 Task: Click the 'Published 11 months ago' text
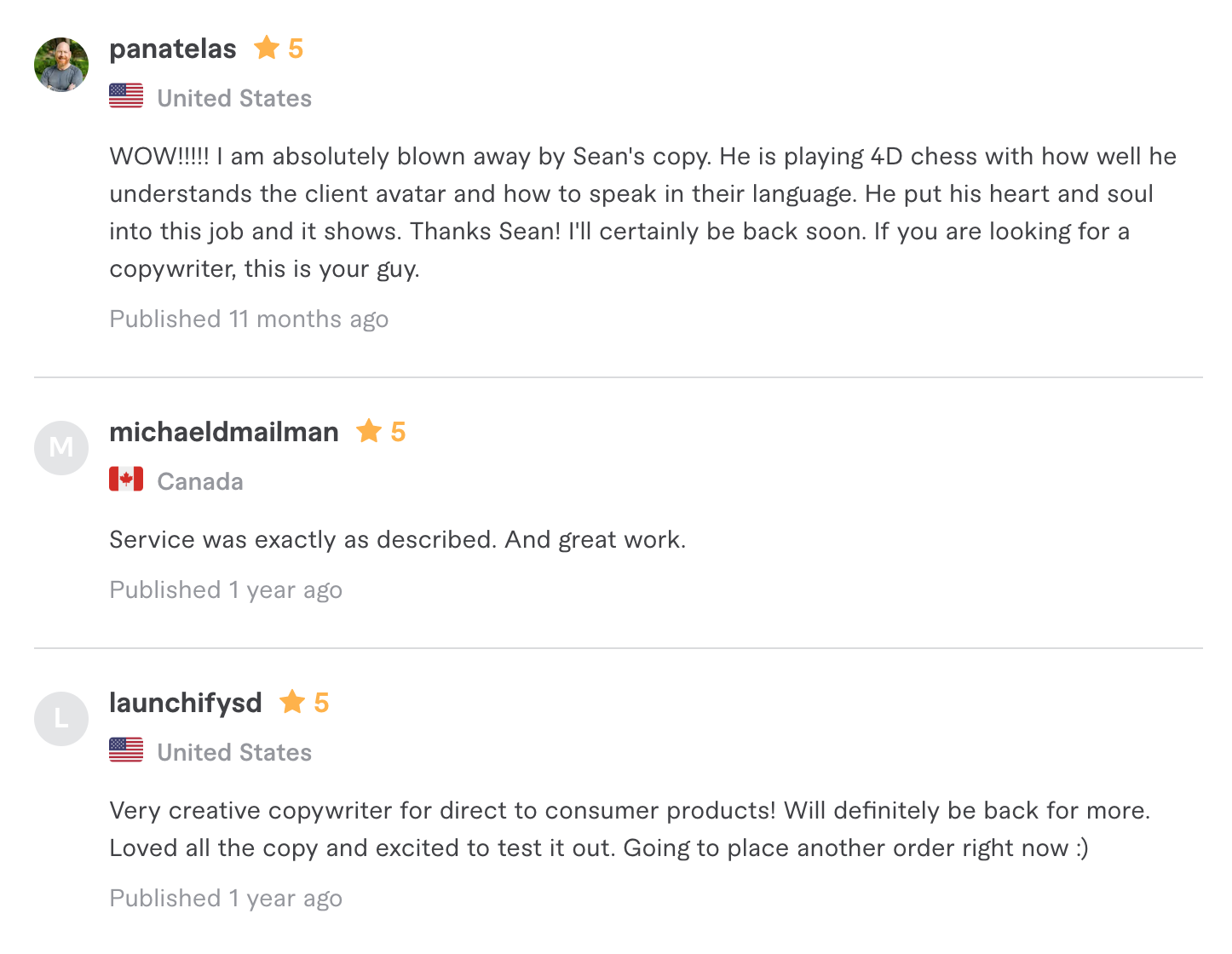click(x=249, y=319)
